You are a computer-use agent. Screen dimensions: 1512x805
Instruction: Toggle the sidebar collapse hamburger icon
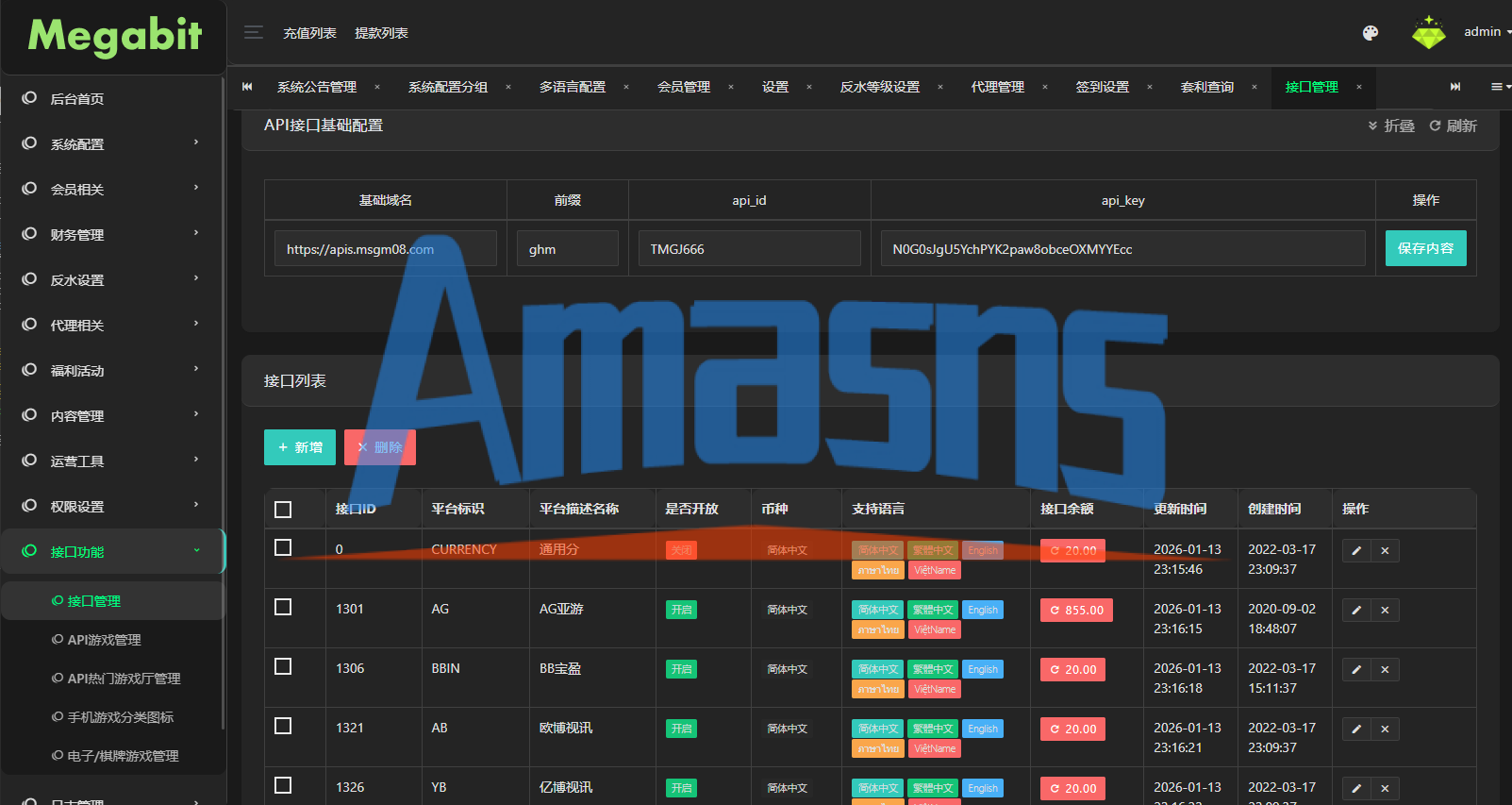pyautogui.click(x=253, y=32)
